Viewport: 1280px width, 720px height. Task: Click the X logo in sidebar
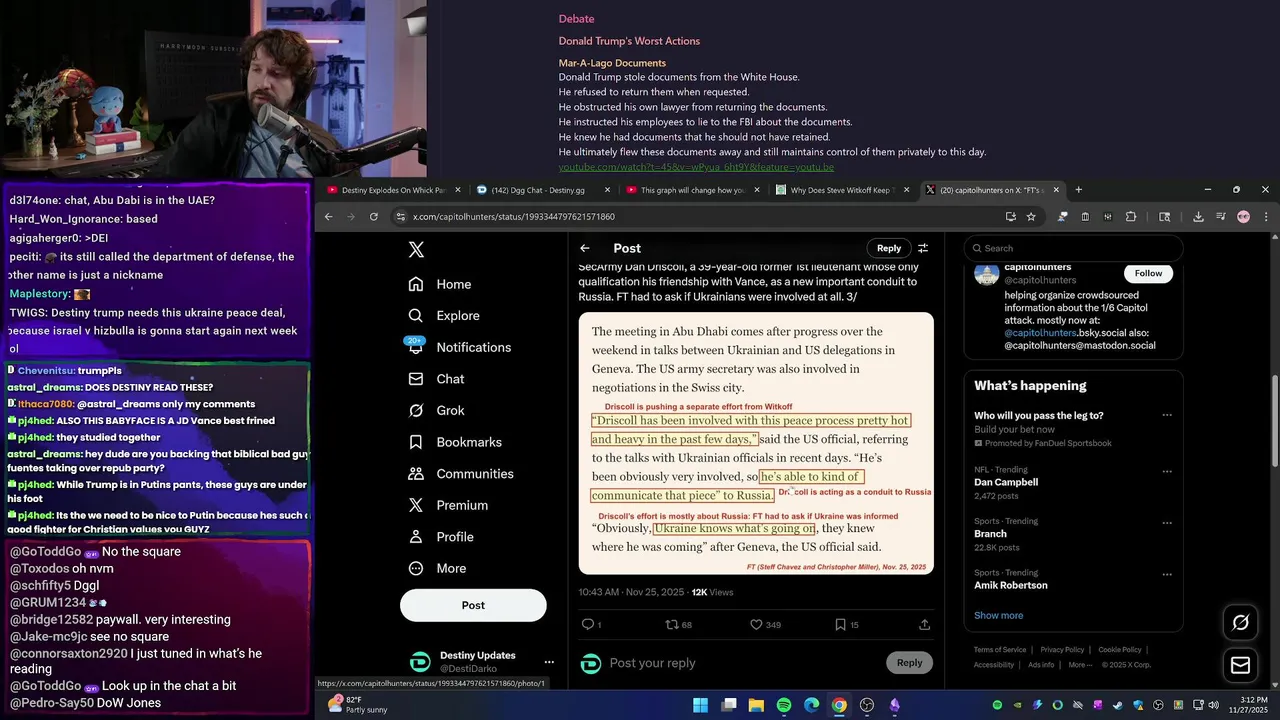coord(416,250)
